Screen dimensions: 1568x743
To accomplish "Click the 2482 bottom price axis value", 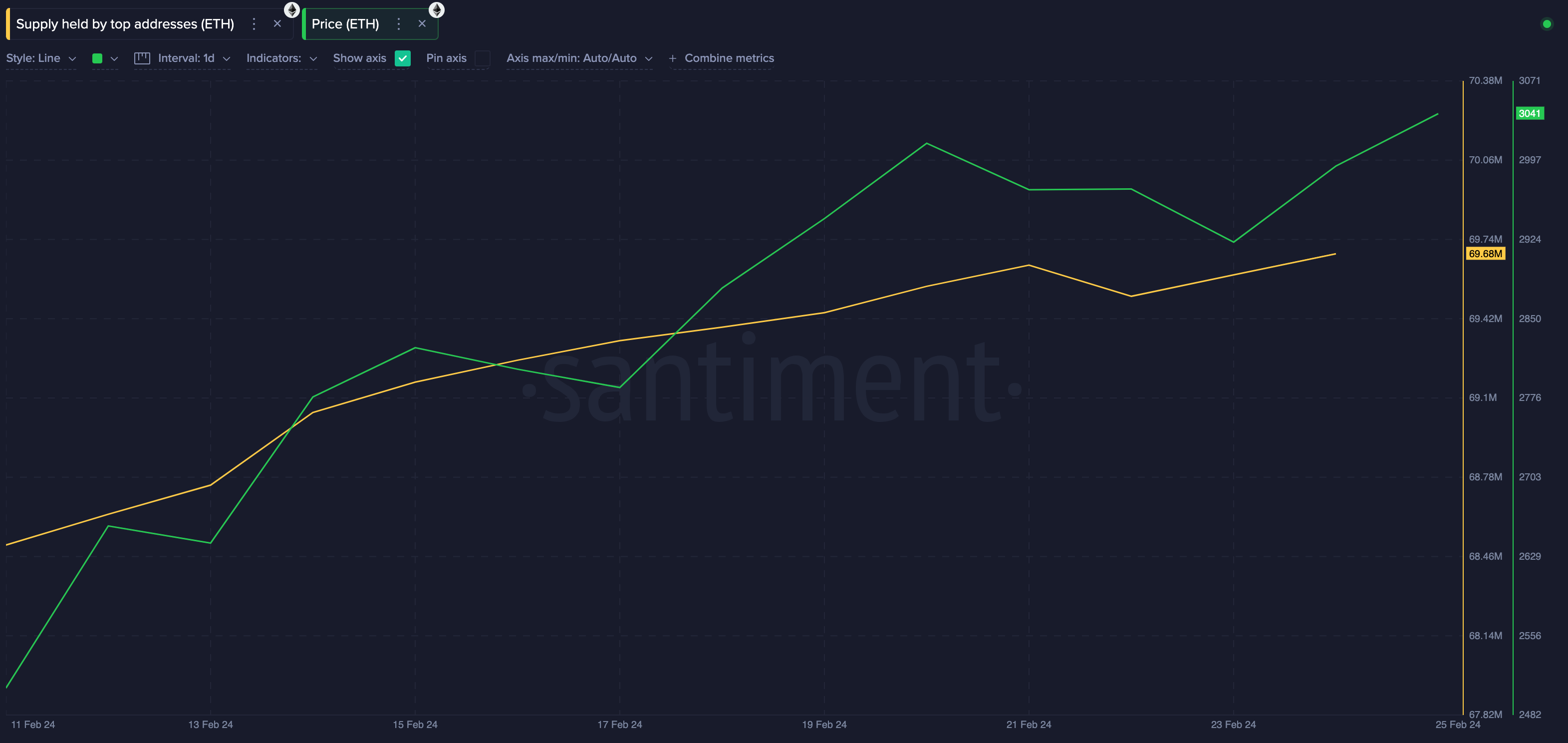I will pyautogui.click(x=1530, y=715).
